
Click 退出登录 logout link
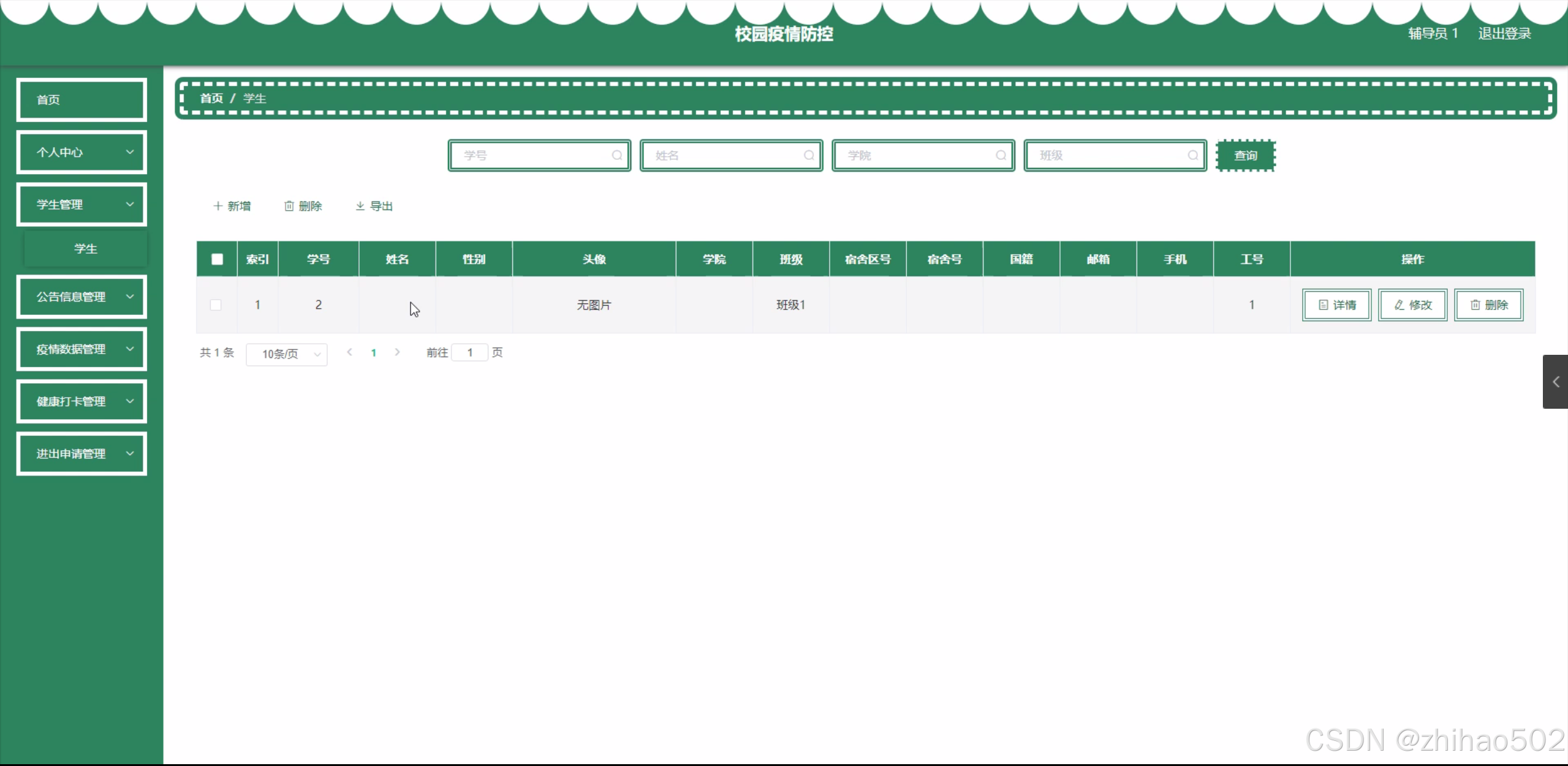coord(1504,34)
